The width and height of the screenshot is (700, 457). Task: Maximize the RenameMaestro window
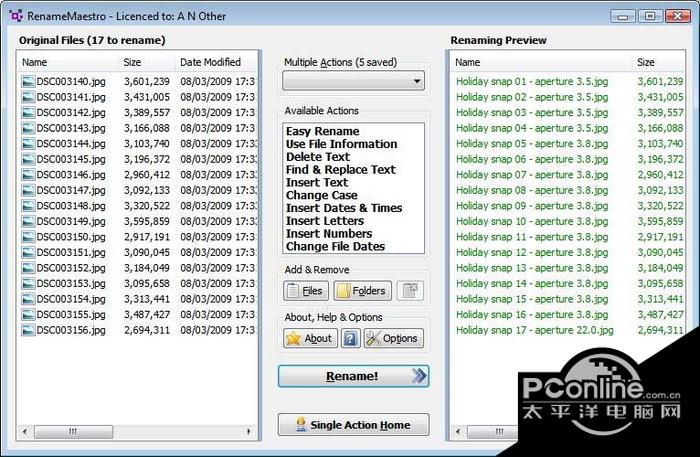(x=650, y=17)
